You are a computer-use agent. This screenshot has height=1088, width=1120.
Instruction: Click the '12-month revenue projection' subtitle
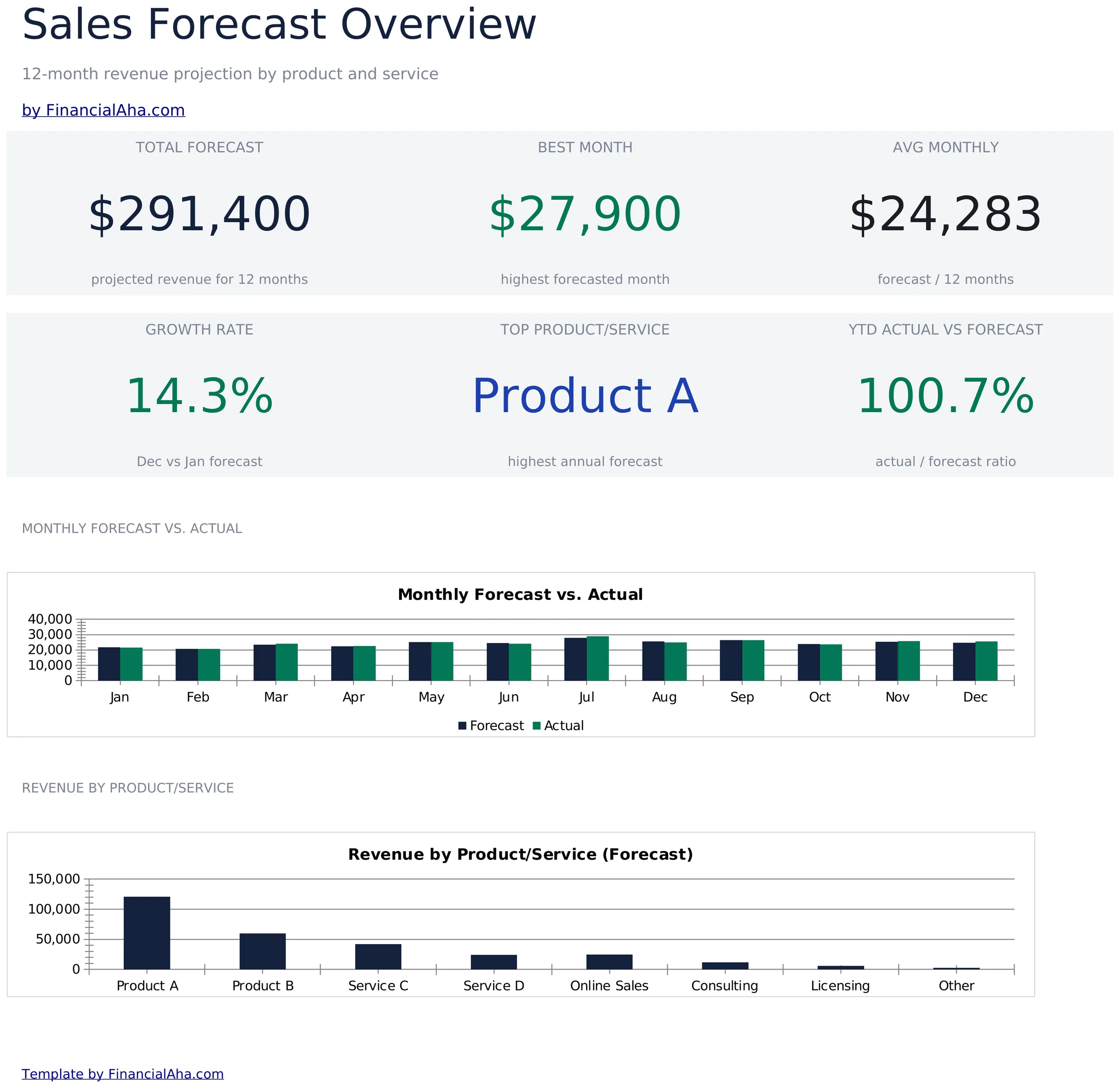(x=230, y=74)
